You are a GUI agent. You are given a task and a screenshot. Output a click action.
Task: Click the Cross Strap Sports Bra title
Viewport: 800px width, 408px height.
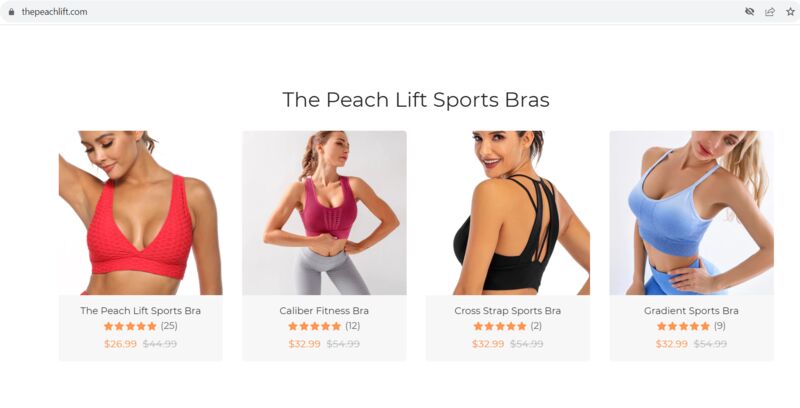[508, 311]
